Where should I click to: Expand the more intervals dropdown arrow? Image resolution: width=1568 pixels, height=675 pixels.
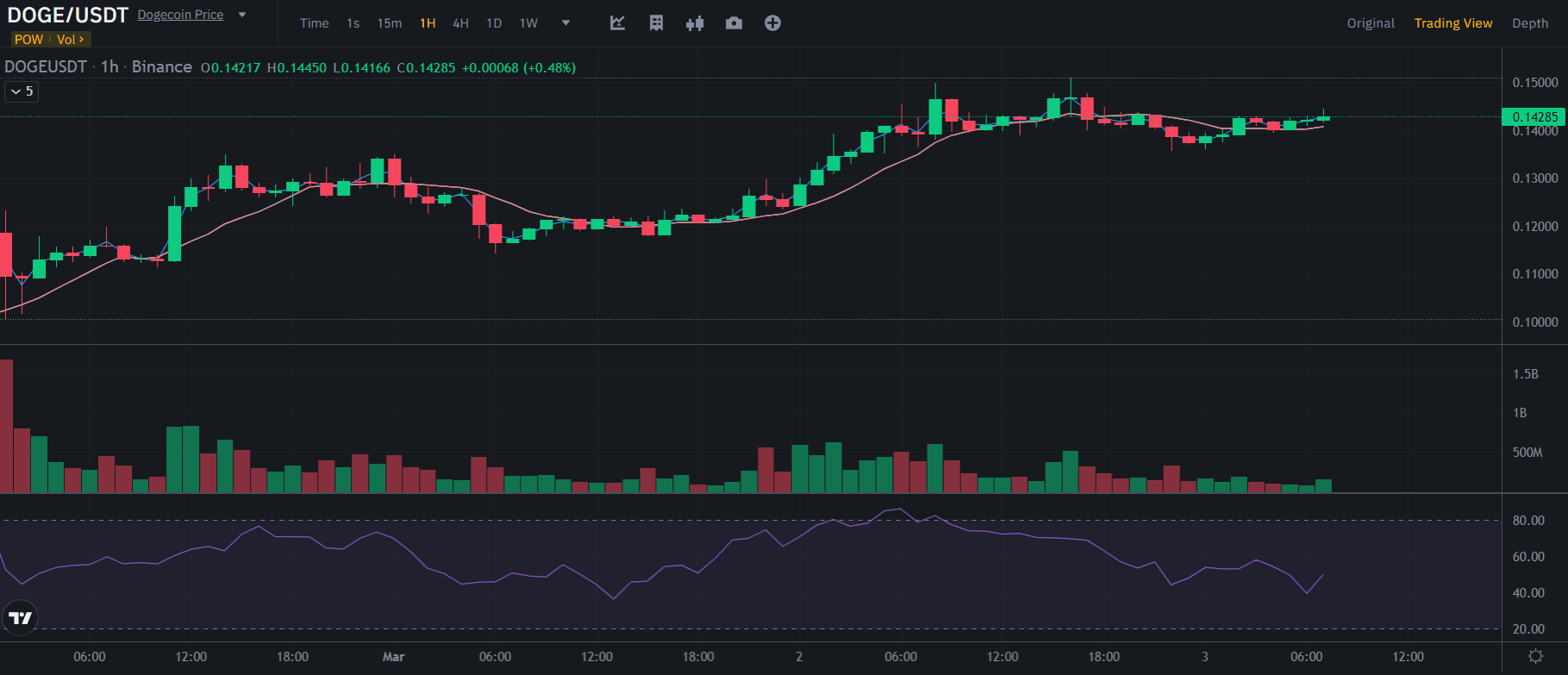click(565, 23)
